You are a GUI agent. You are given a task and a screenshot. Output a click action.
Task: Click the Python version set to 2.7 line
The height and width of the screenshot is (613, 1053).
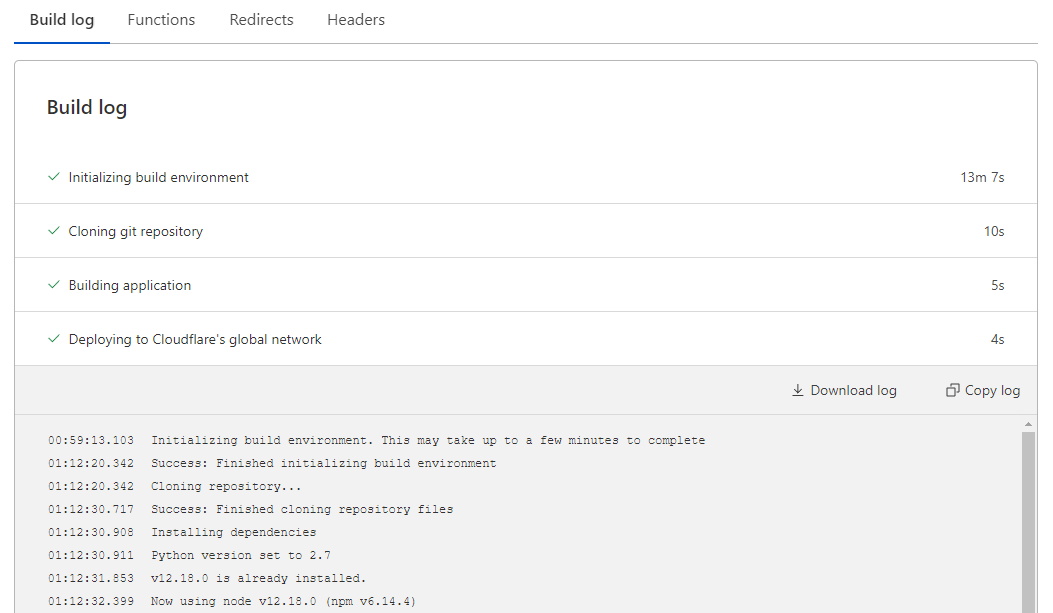click(x=241, y=555)
